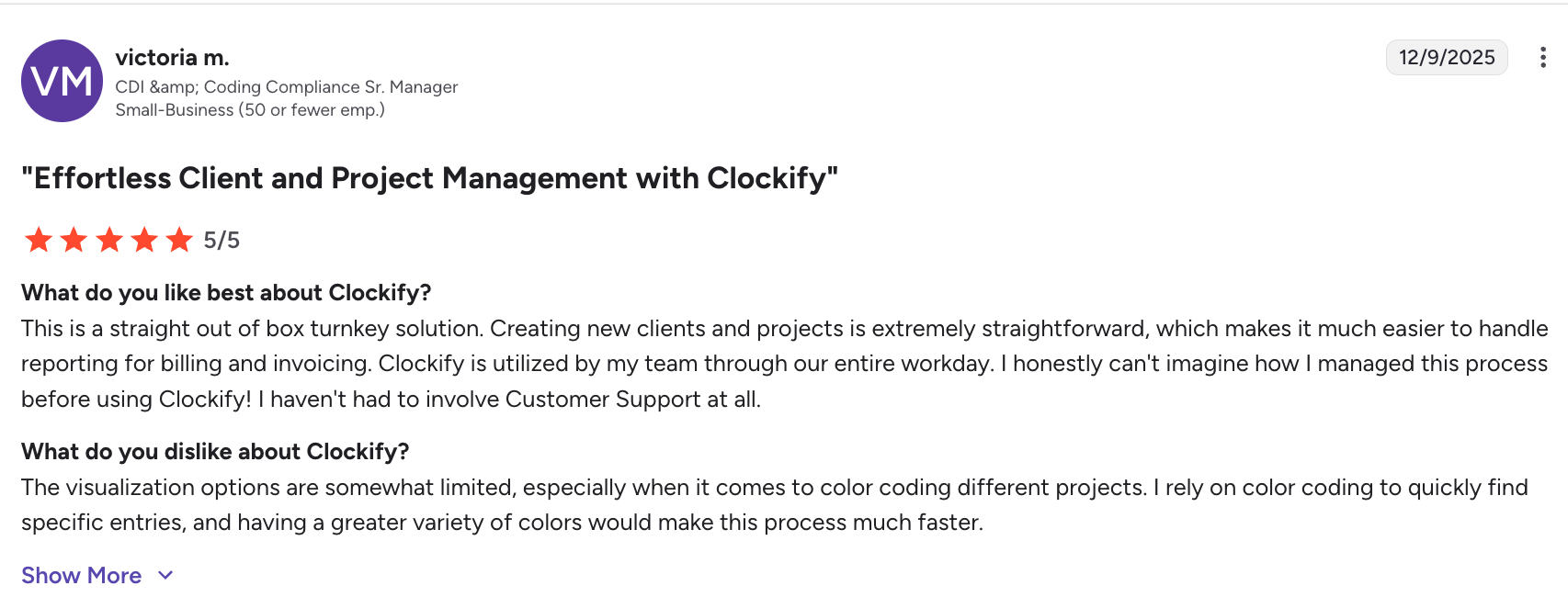Toggle visibility of the review date badge
Screen dimensions: 1568x597
(x=1446, y=57)
